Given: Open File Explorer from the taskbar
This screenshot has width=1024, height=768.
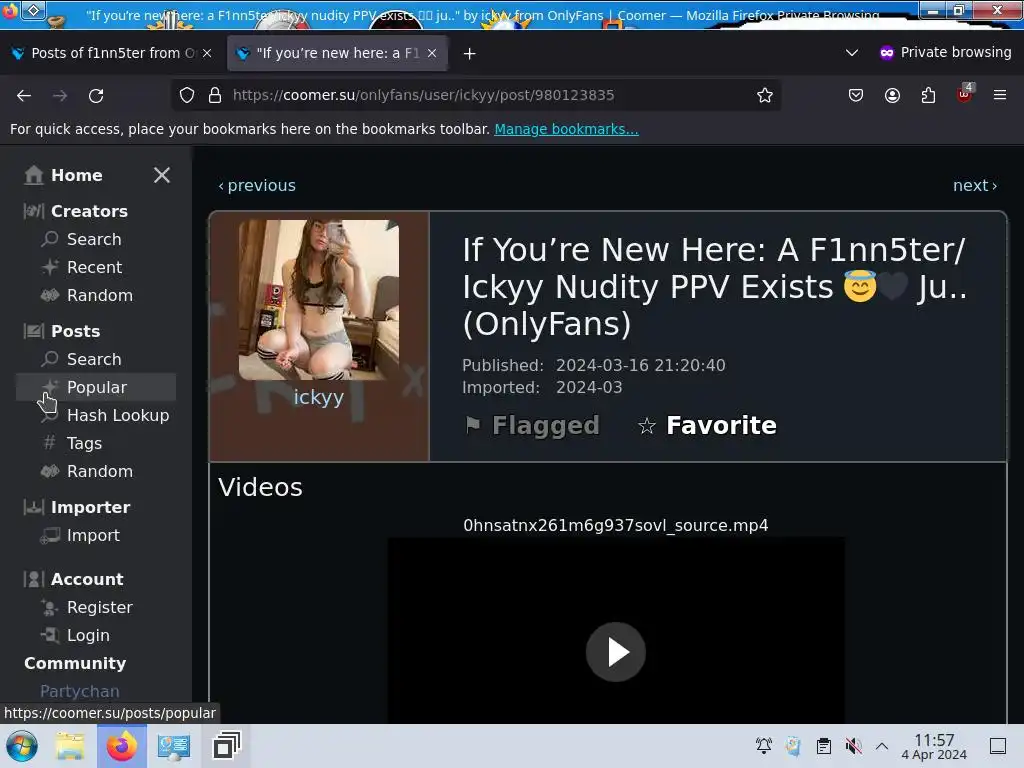Looking at the screenshot, I should [x=70, y=746].
